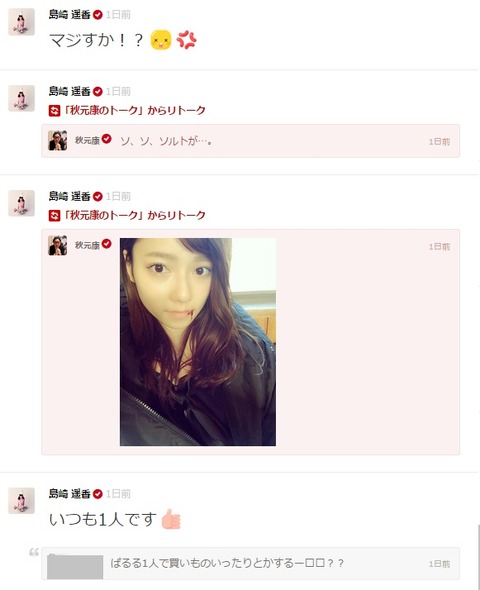This screenshot has width=480, height=590.
Task: Click the retalk icon in the second post
Action: click(x=54, y=111)
